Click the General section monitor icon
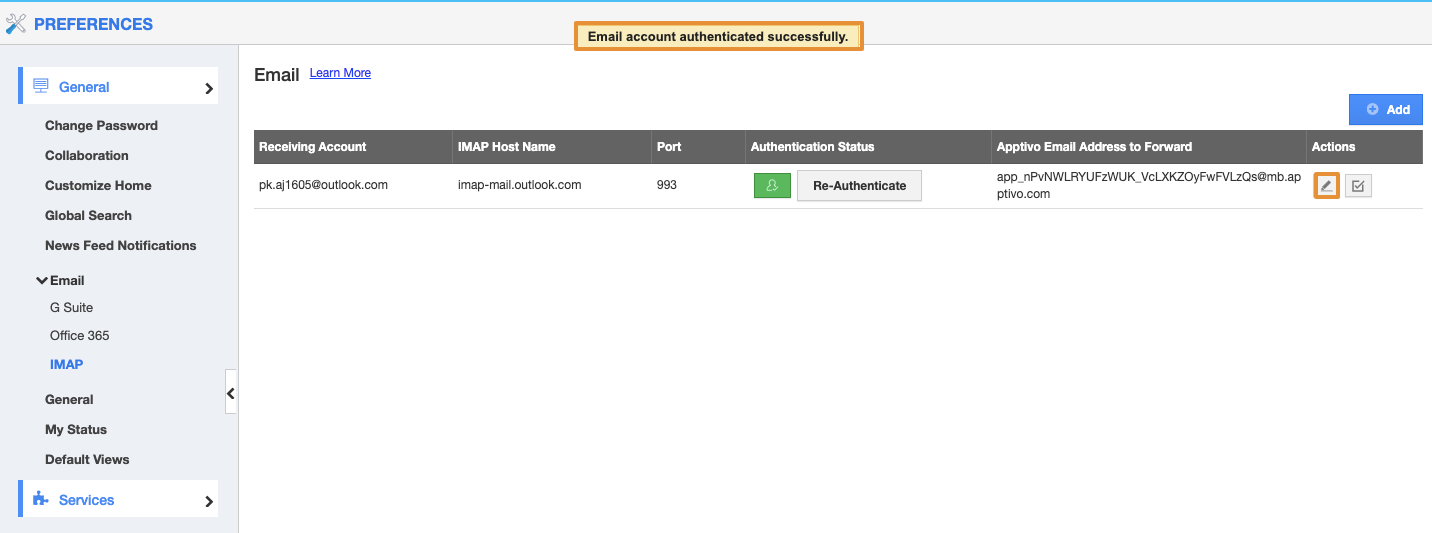The image size is (1432, 533). pyautogui.click(x=41, y=86)
